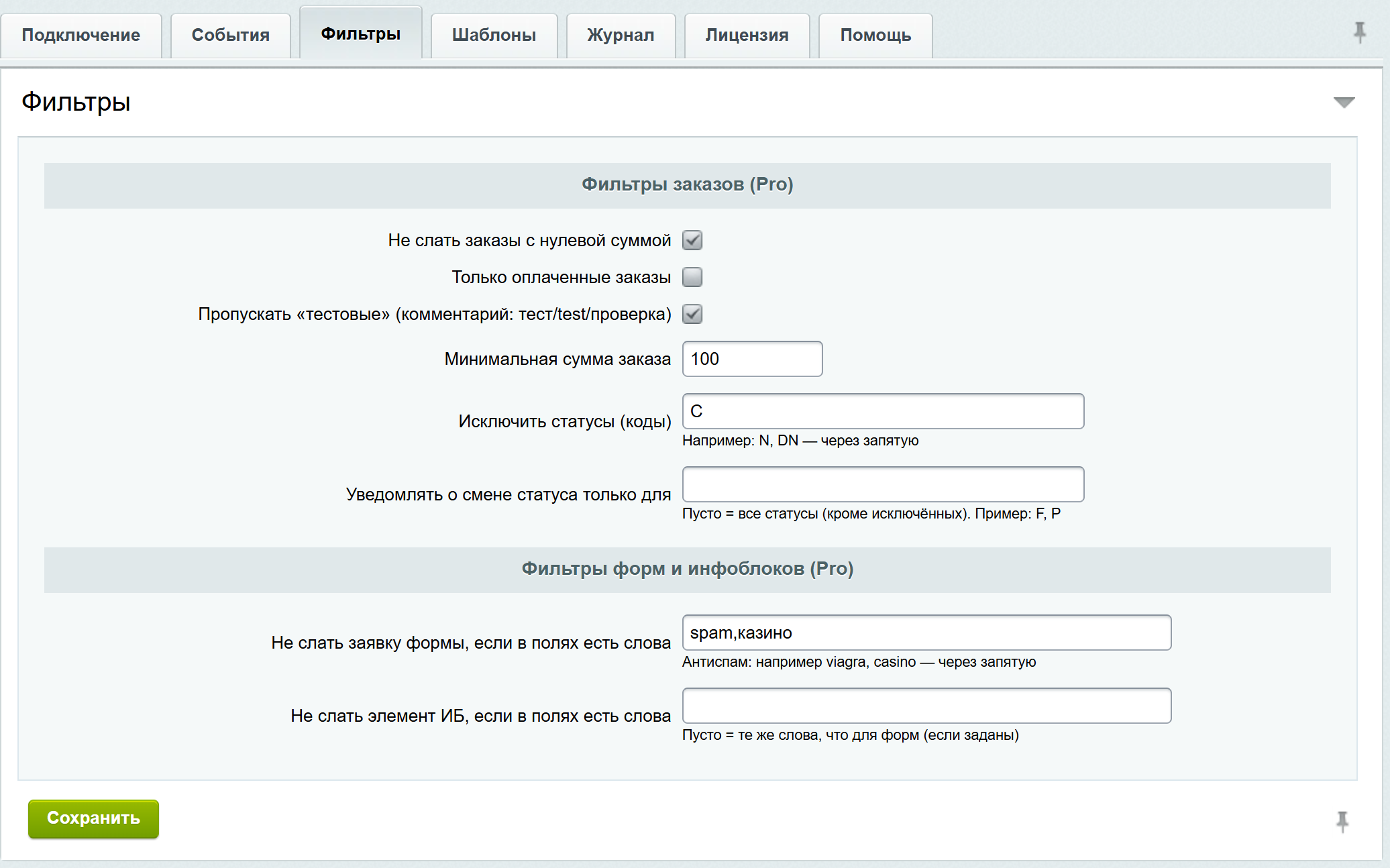
Task: Click the 'Исключить статусы (коды)' input
Action: [884, 411]
